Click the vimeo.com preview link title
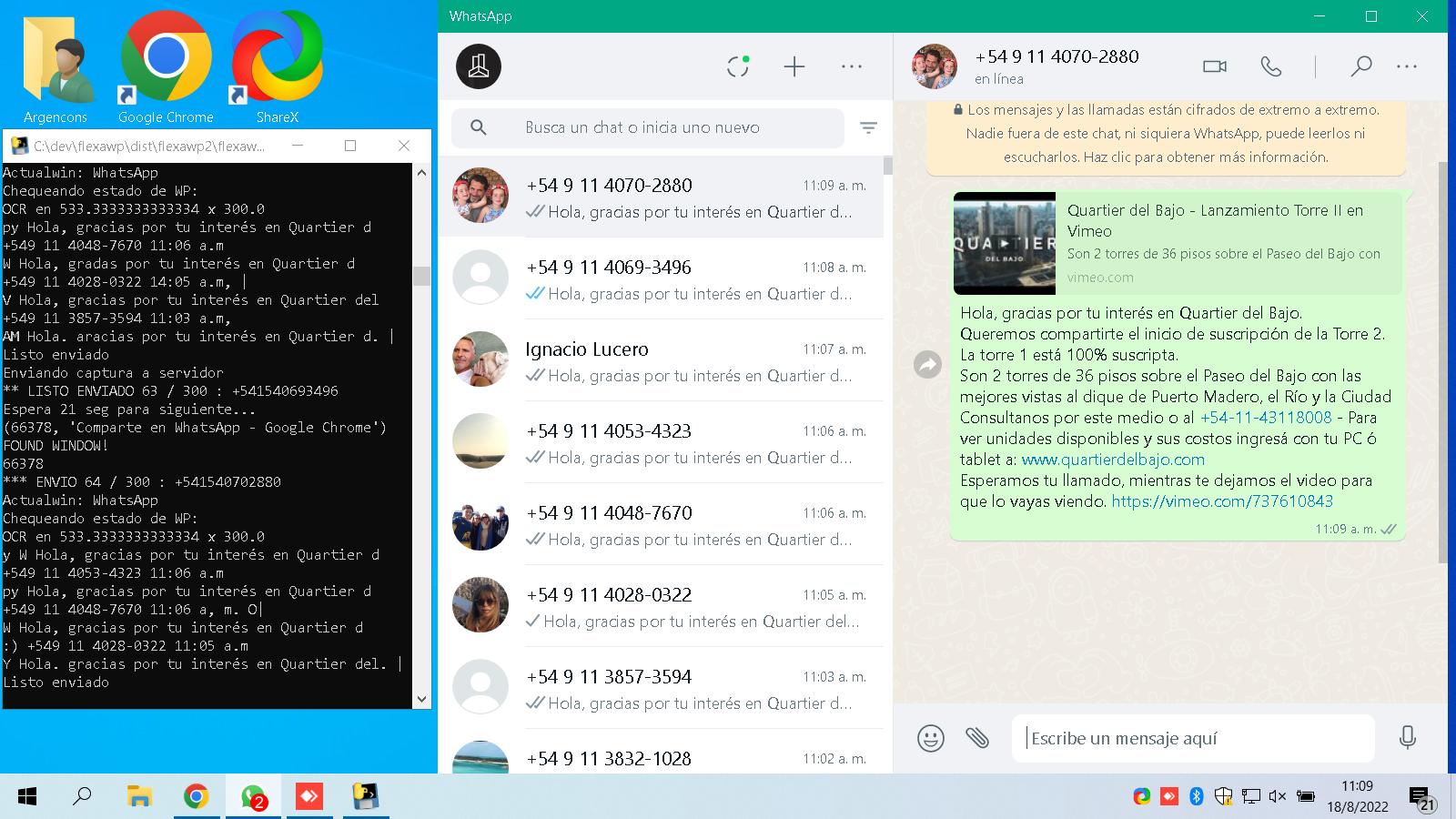Viewport: 1456px width, 819px height. (1215, 221)
